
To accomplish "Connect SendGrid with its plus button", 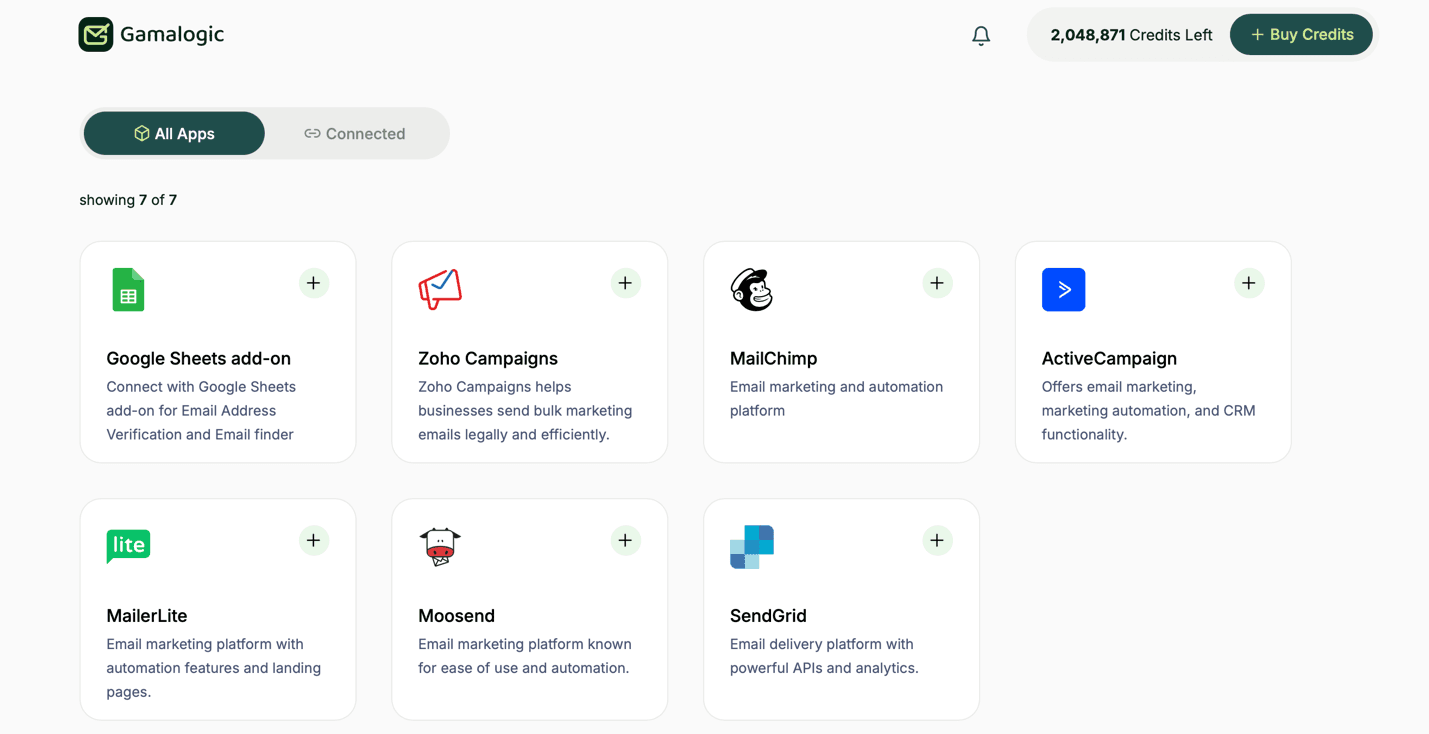I will 937,540.
